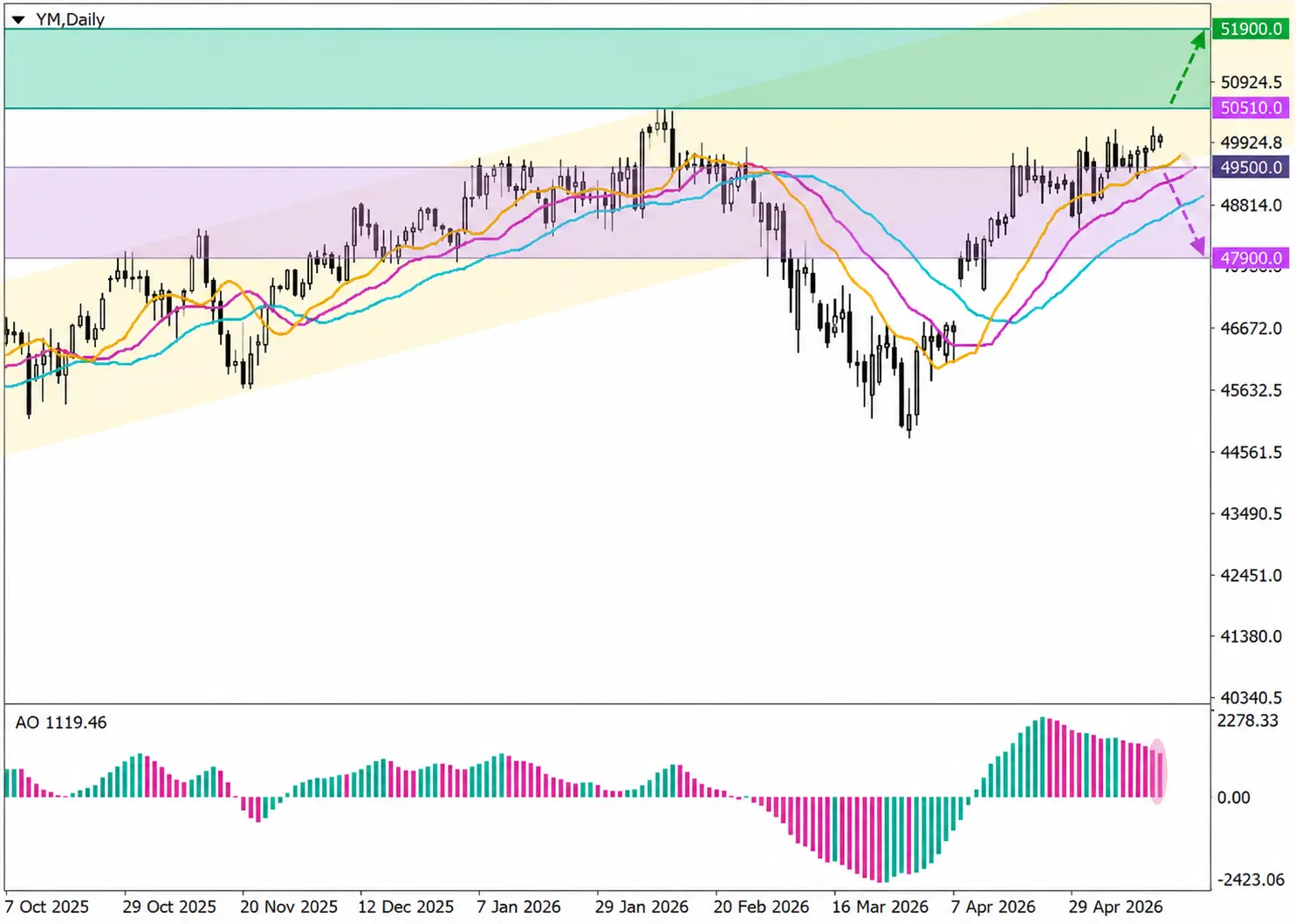Select the AO 1119.46 indicator label
The width and height of the screenshot is (1296, 924).
[x=61, y=722]
